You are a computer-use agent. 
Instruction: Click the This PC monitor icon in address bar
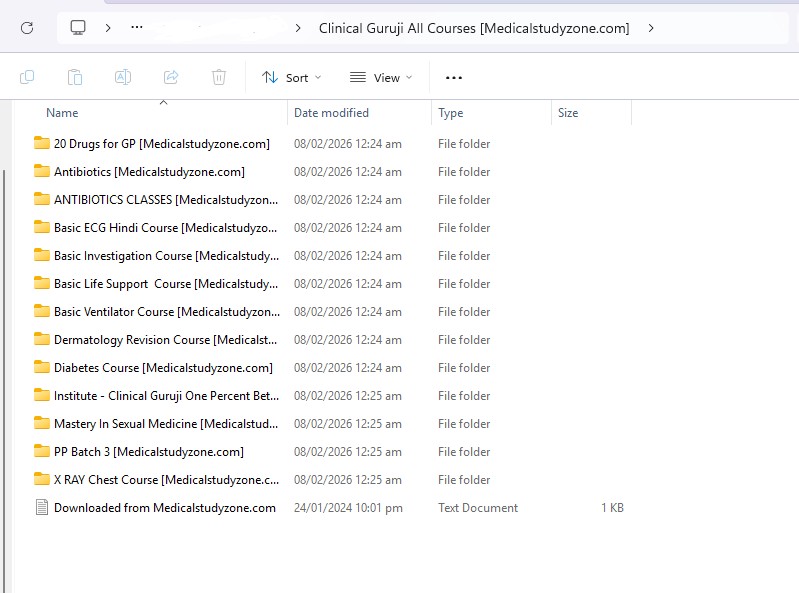78,28
